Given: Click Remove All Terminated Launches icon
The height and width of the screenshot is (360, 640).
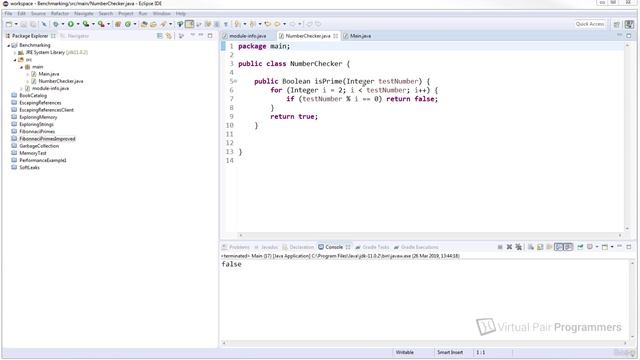Looking at the screenshot, I should click(x=519, y=247).
